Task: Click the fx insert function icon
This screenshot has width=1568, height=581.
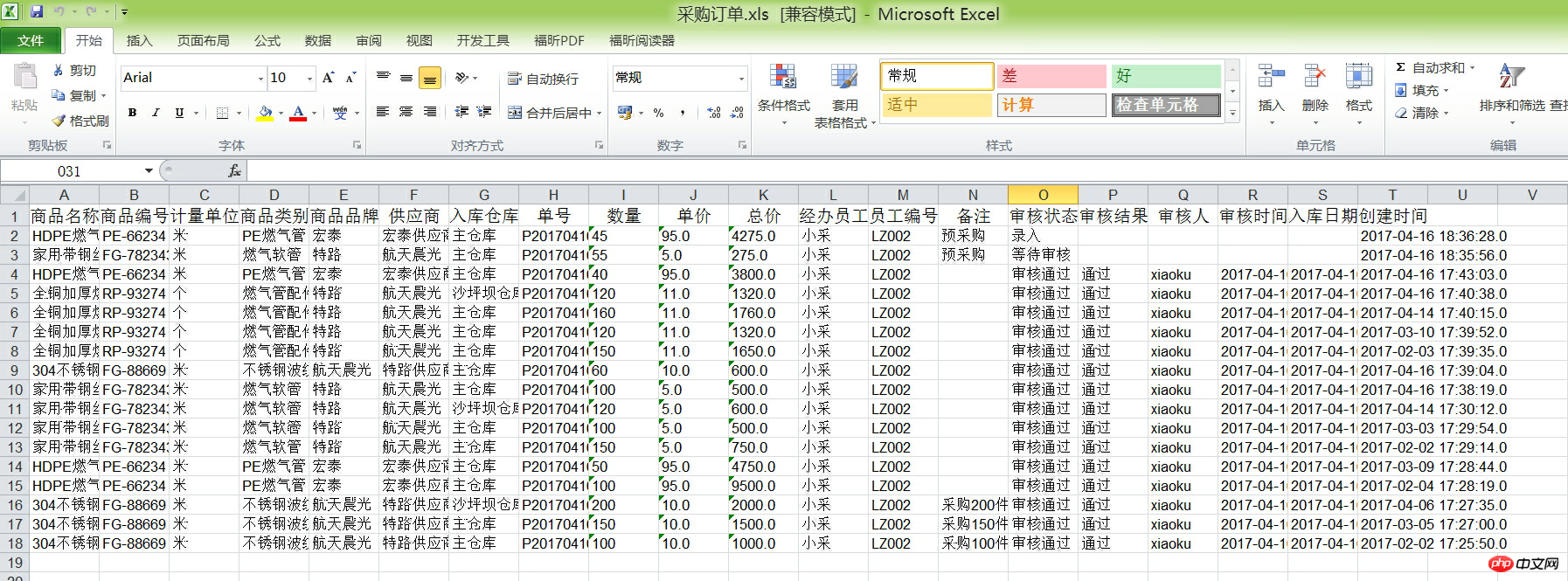Action: click(234, 171)
